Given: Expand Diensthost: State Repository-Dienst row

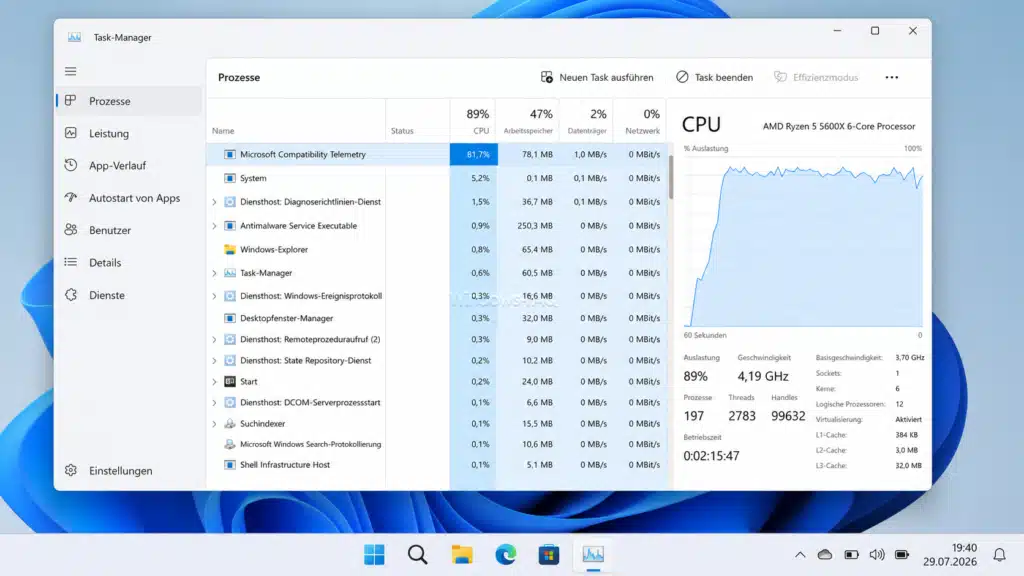Looking at the screenshot, I should 214,360.
